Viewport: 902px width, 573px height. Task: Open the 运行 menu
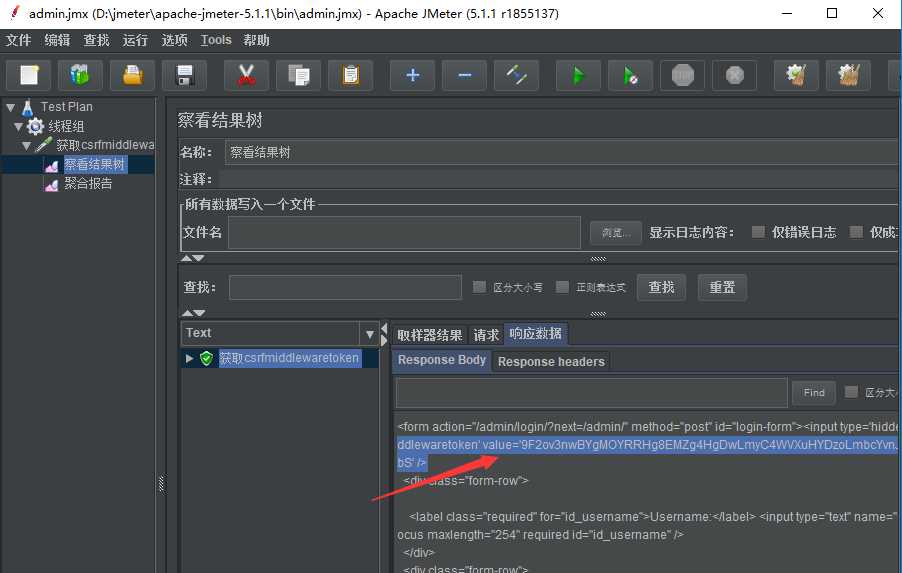135,40
